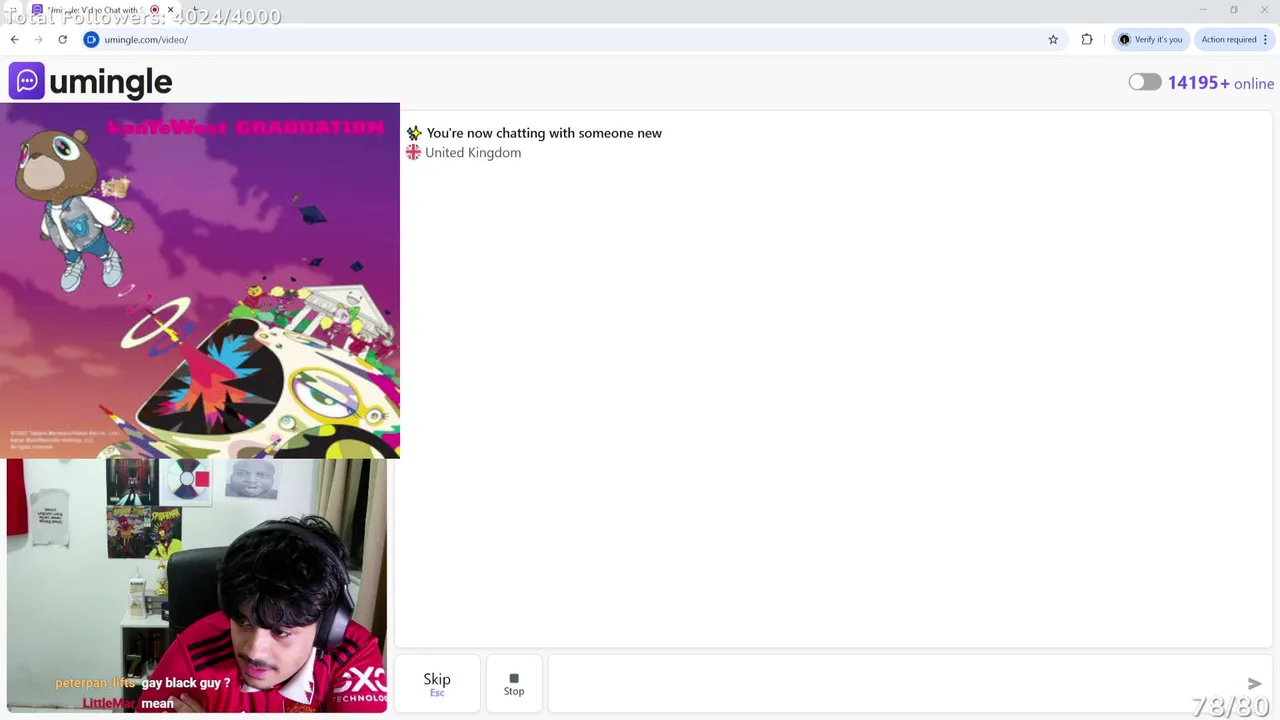Image resolution: width=1280 pixels, height=720 pixels.
Task: Click the chat message input field
Action: pyautogui.click(x=895, y=684)
